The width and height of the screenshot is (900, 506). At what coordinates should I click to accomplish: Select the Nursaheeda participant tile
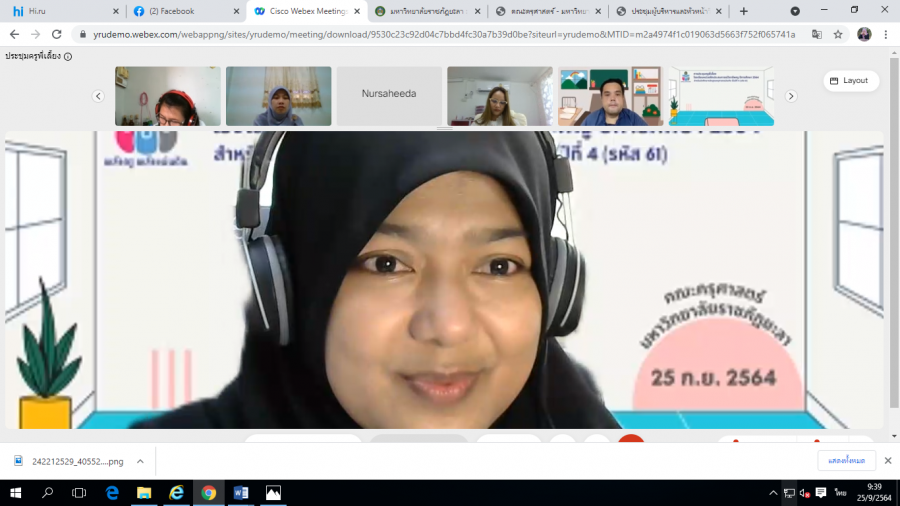coord(389,94)
